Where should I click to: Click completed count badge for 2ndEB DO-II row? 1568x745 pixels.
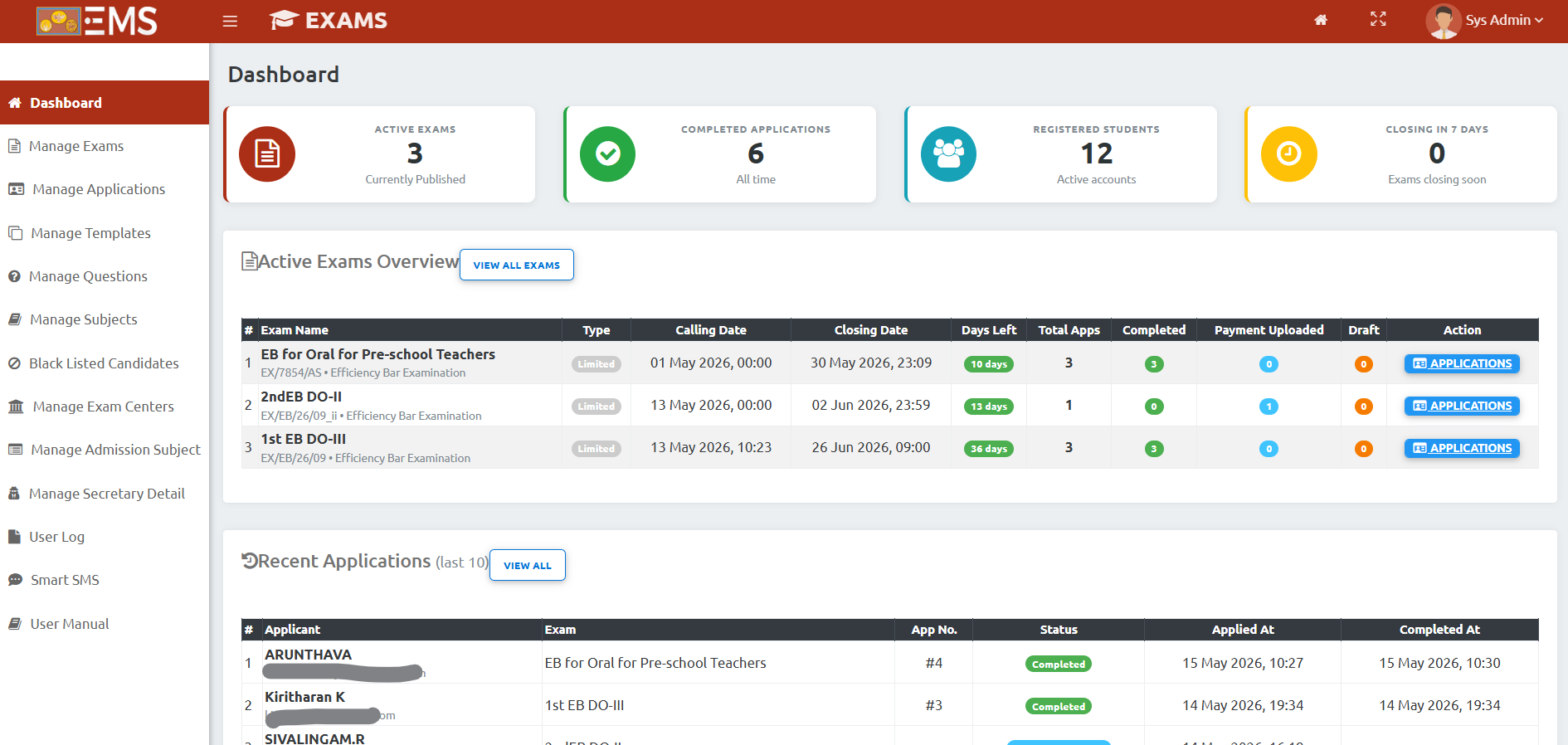tap(1154, 407)
